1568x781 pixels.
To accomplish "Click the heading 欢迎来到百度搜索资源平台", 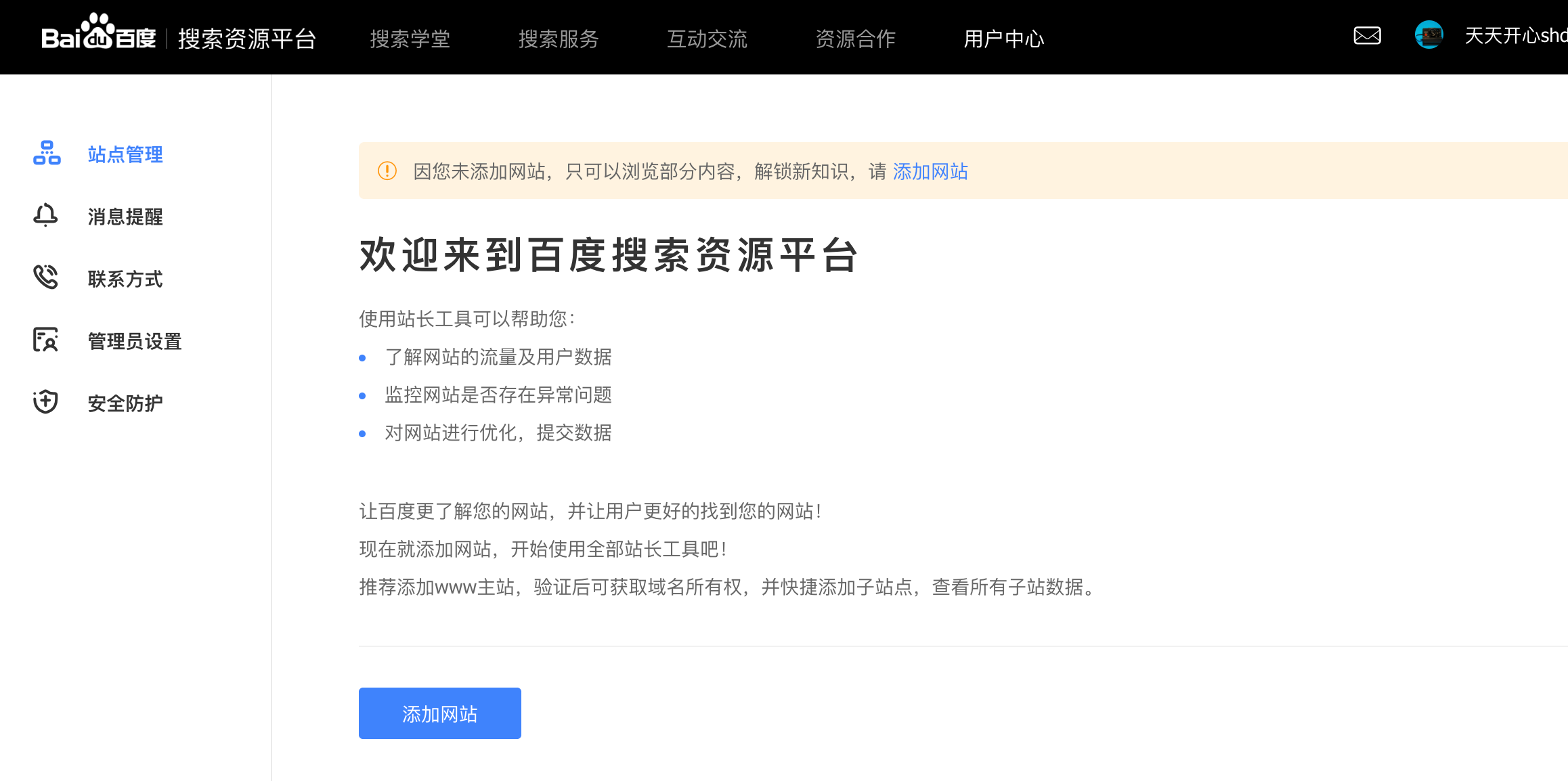I will [x=609, y=255].
